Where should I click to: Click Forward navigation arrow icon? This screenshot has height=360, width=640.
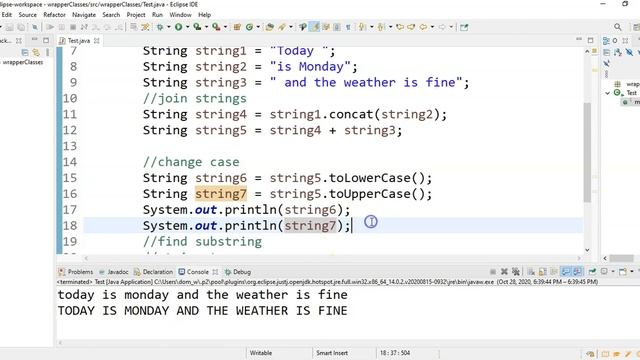442,27
